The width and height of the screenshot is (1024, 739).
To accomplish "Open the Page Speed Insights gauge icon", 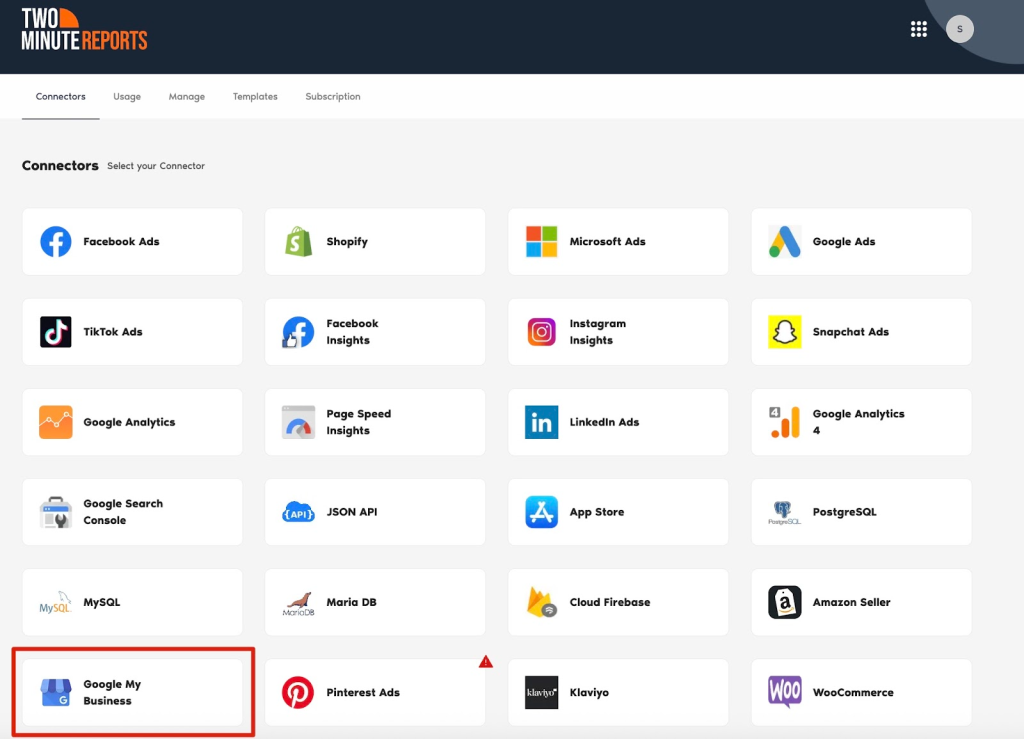I will point(298,422).
